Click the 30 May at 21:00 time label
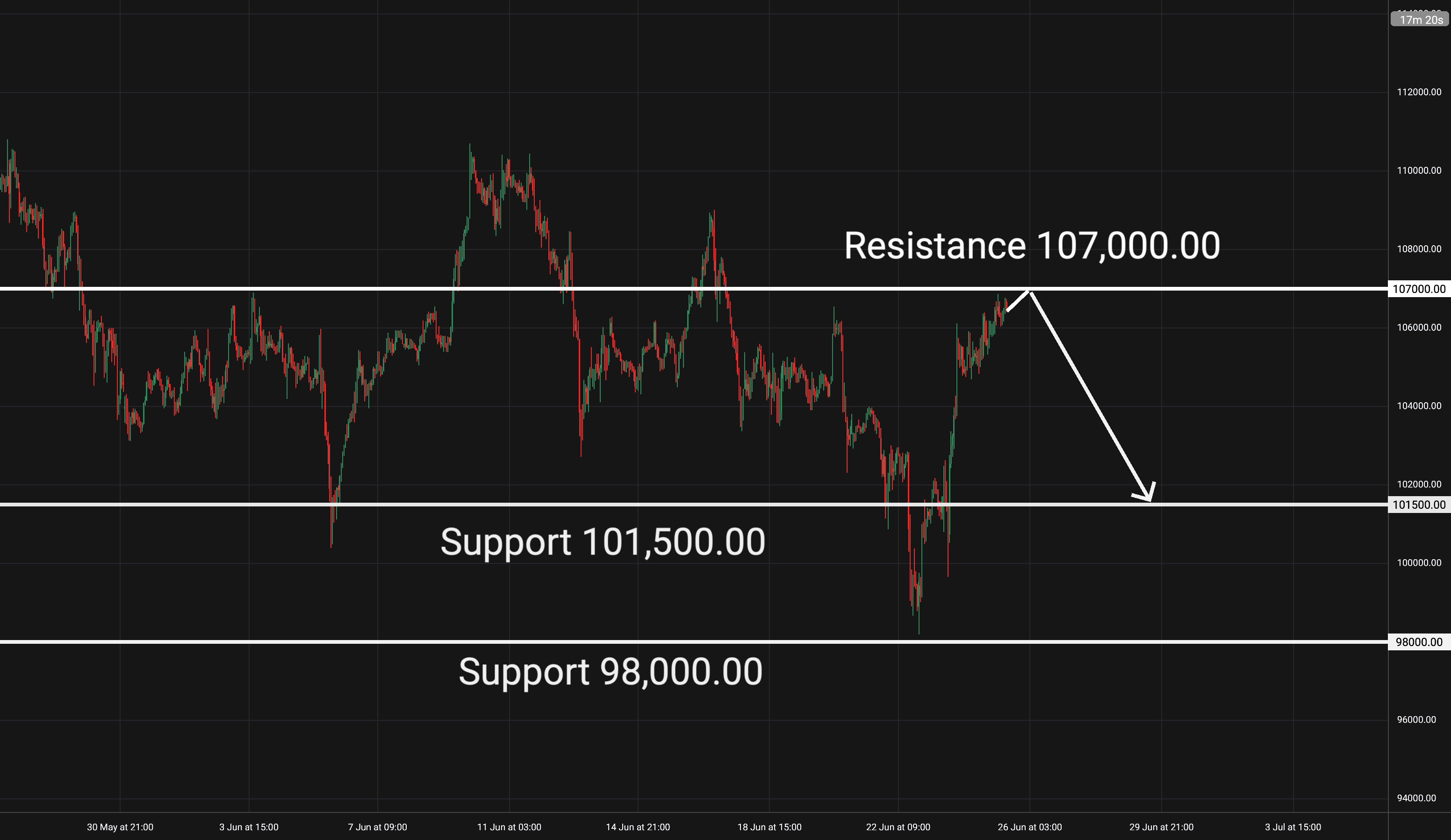The height and width of the screenshot is (840, 1451). (120, 827)
